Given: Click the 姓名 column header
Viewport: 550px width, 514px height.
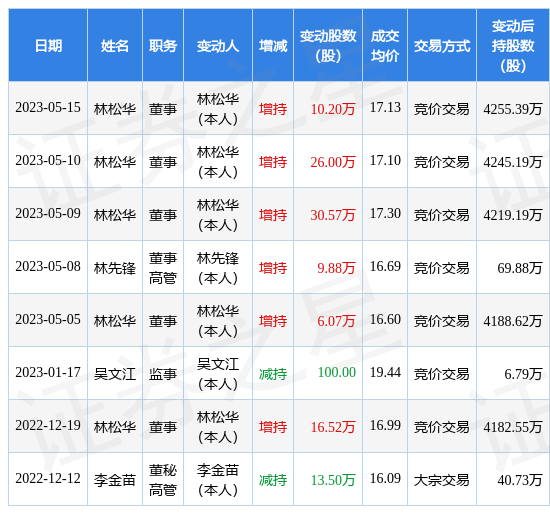Looking at the screenshot, I should (x=115, y=46).
